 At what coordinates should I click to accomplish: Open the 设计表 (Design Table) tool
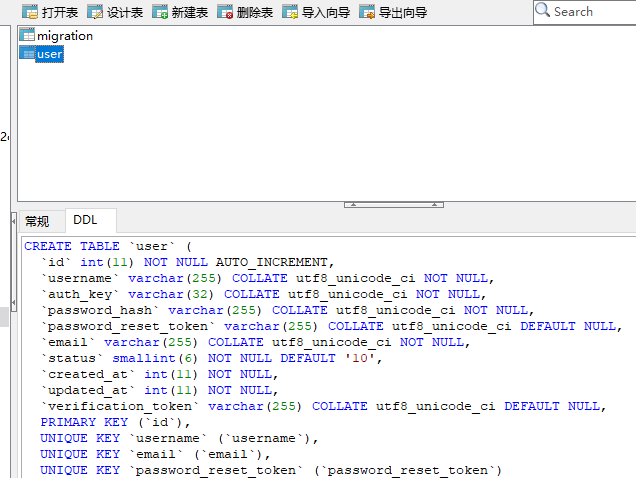click(114, 13)
